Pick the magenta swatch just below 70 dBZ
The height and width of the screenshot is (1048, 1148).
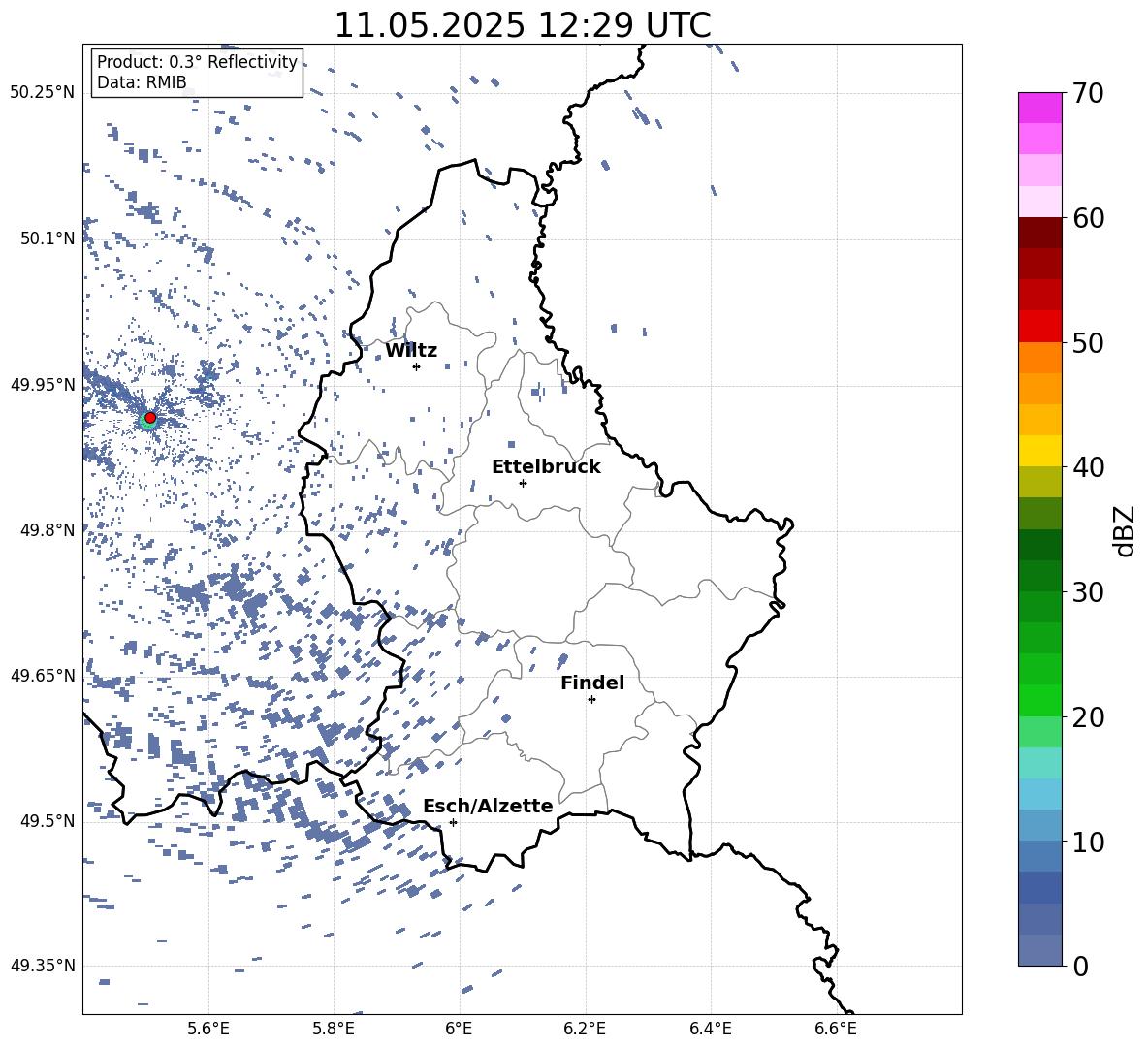click(1040, 108)
